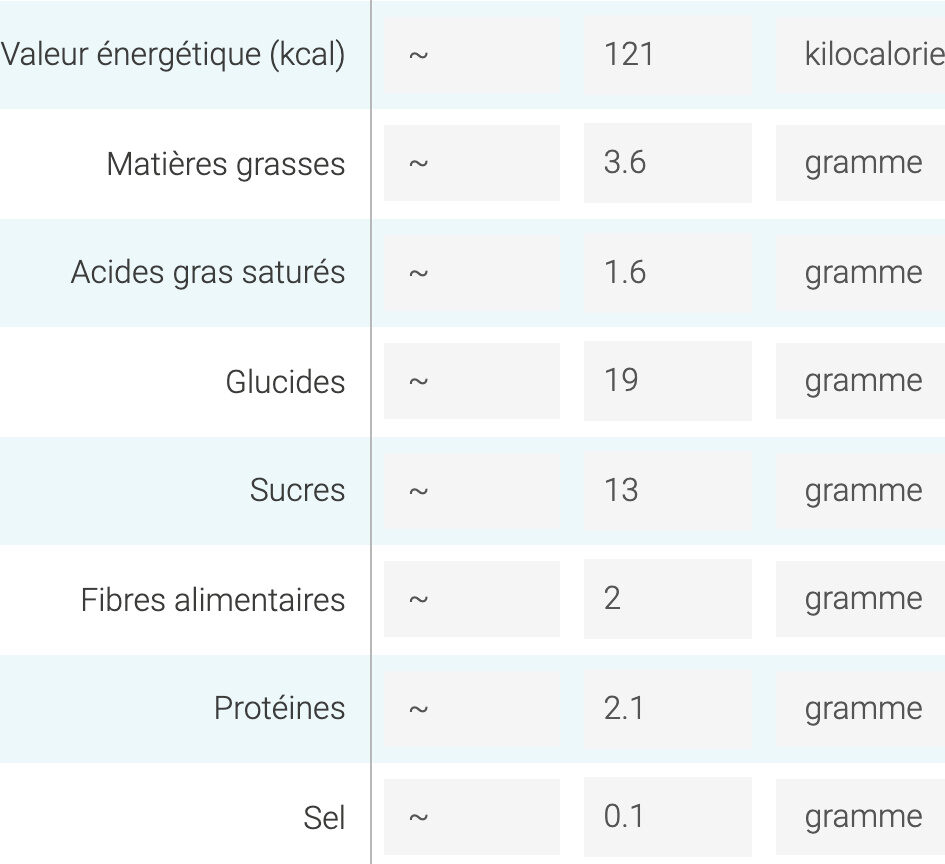The height and width of the screenshot is (864, 945).
Task: Click the ~ modifier for Acides gras saturés
Action: (x=471, y=272)
